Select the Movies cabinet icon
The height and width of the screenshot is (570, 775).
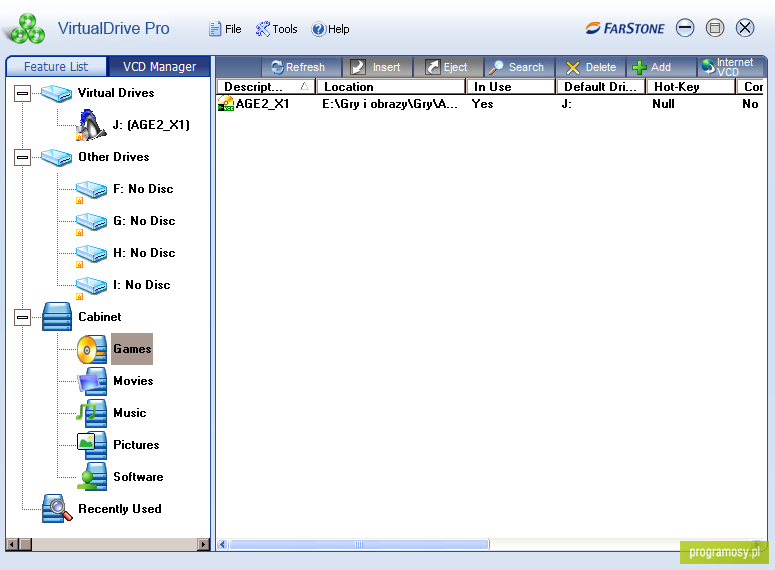click(92, 381)
